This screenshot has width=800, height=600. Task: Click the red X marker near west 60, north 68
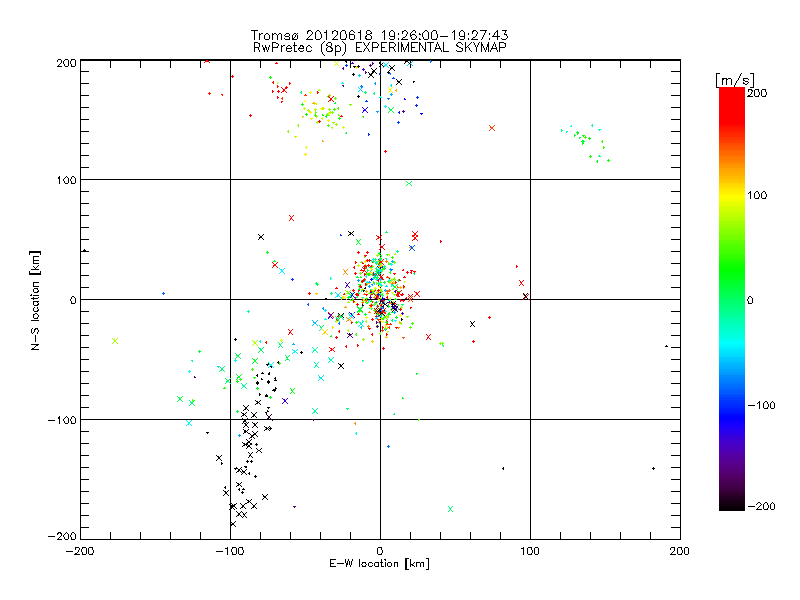pos(291,218)
